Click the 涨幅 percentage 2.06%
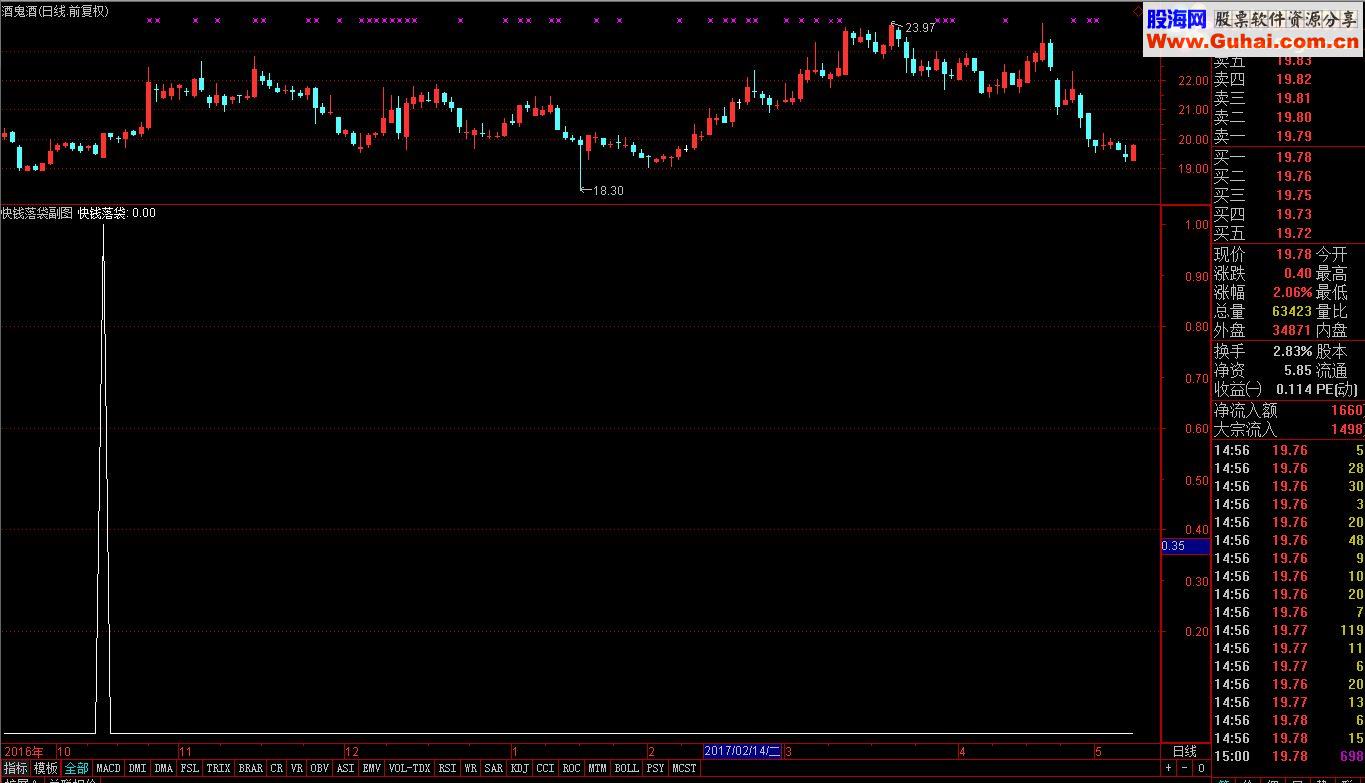Screen dimensions: 1365x783 pos(1292,292)
